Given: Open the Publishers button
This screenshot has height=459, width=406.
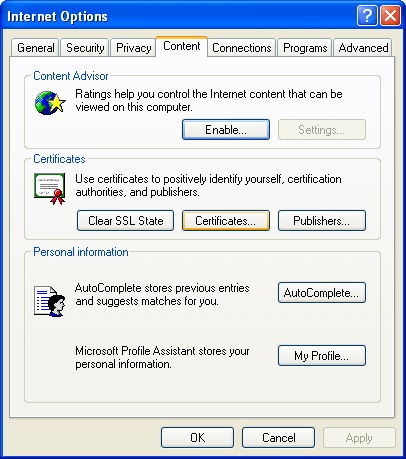Looking at the screenshot, I should coord(322,220).
